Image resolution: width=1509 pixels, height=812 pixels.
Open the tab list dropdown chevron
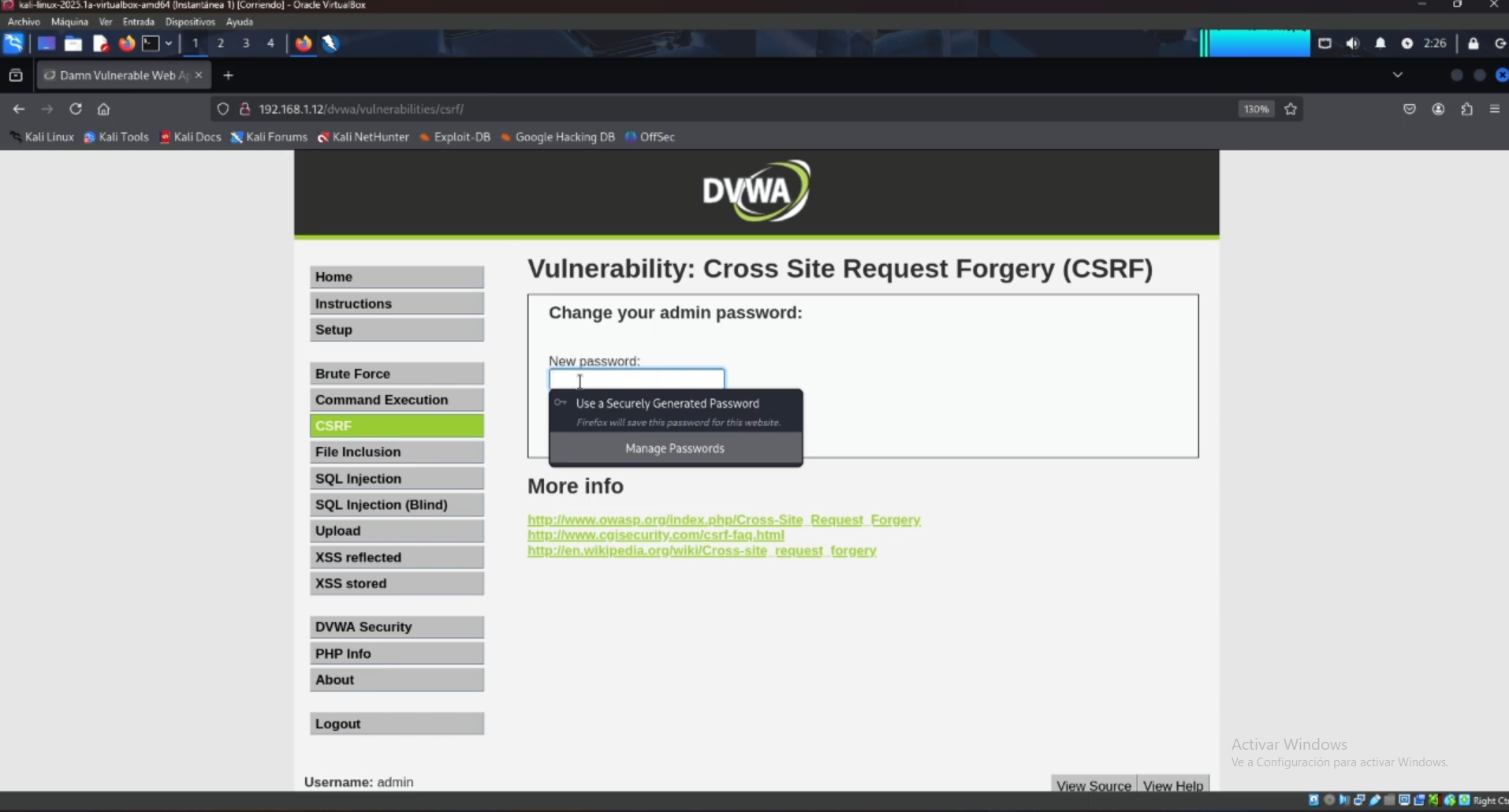(x=1398, y=75)
